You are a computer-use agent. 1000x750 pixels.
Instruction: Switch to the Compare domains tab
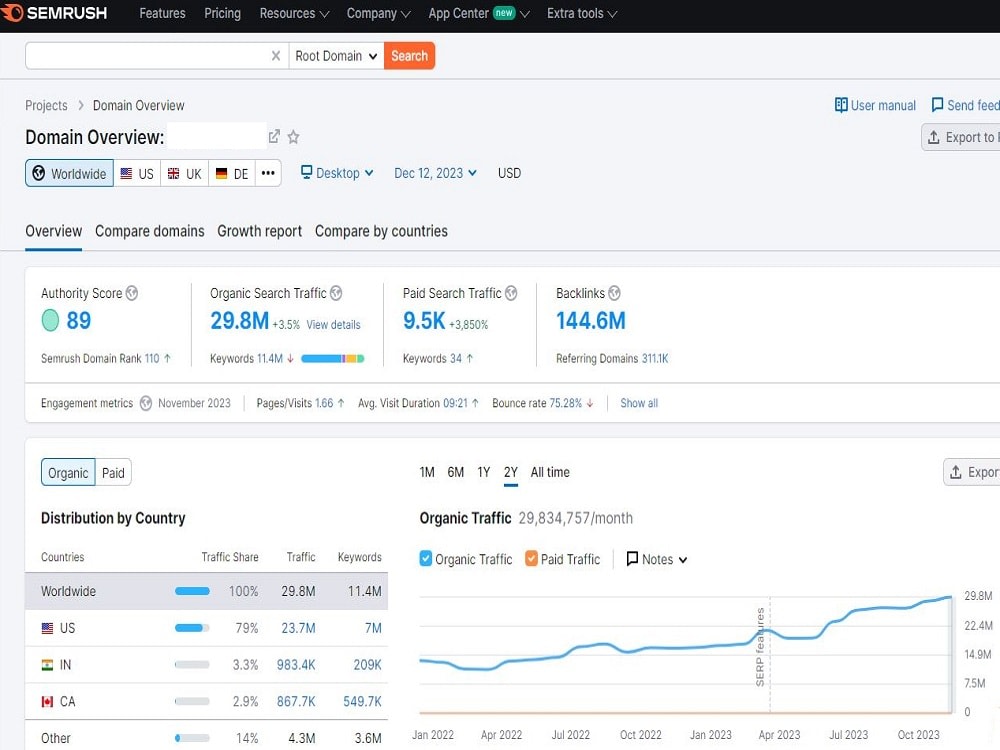pyautogui.click(x=150, y=231)
